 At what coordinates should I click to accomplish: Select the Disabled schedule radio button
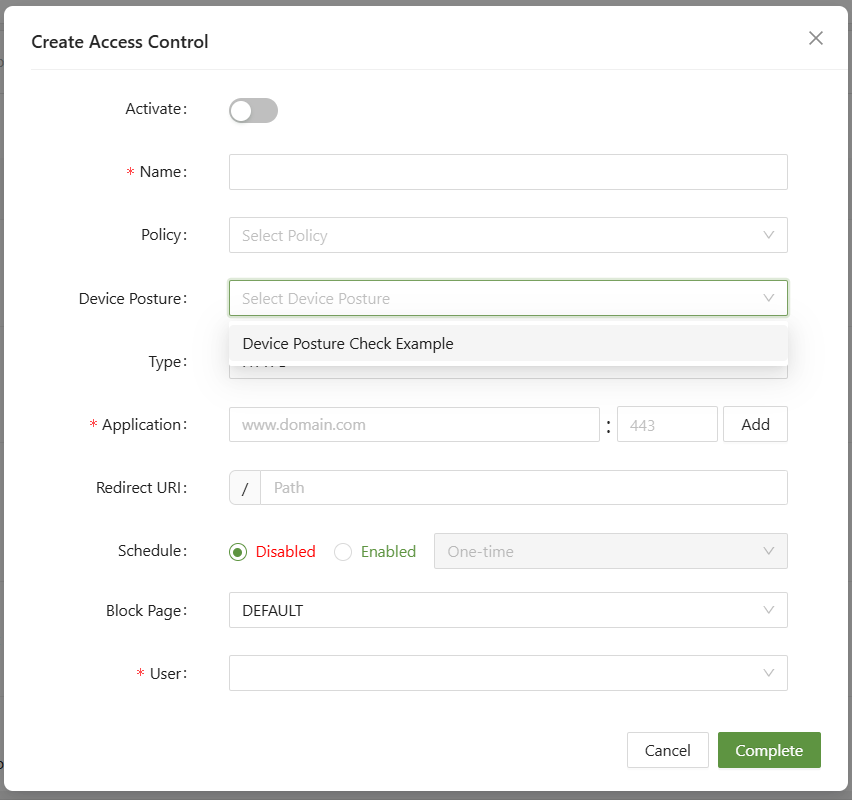click(x=238, y=552)
